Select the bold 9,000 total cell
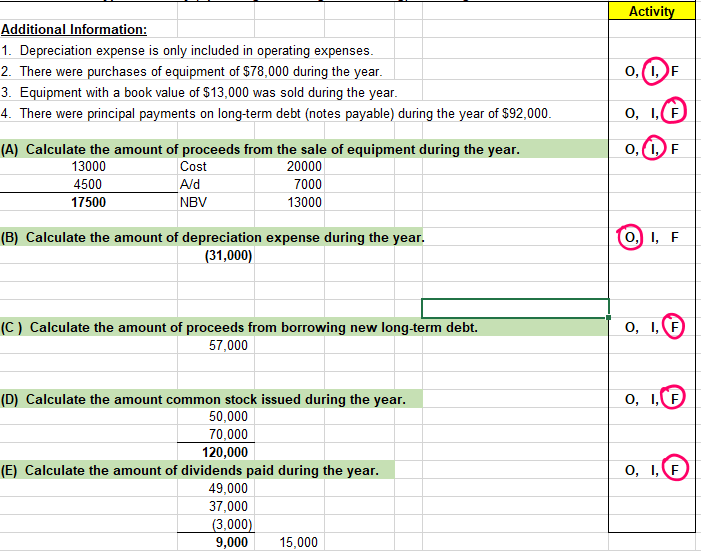This screenshot has height=551, width=701. (216, 542)
